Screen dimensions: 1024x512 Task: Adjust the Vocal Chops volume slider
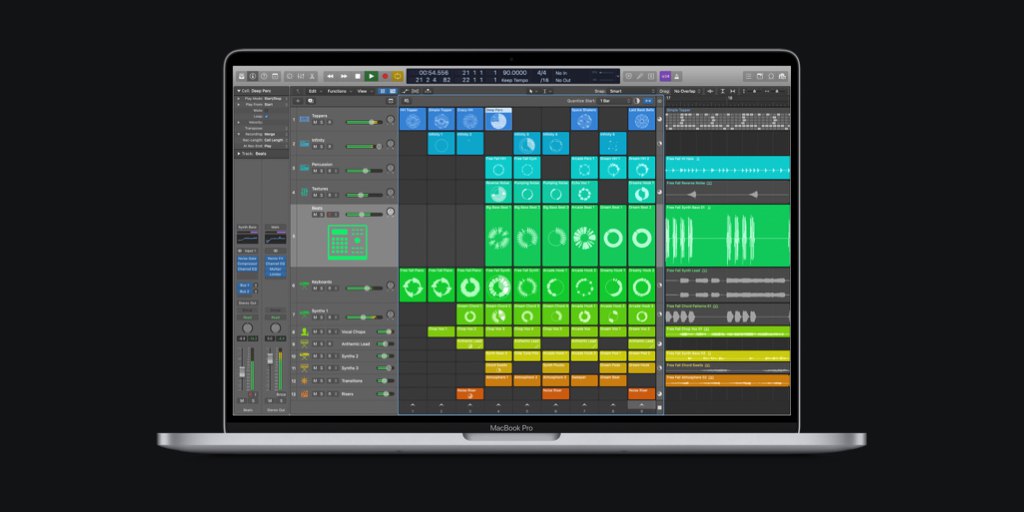[x=385, y=332]
